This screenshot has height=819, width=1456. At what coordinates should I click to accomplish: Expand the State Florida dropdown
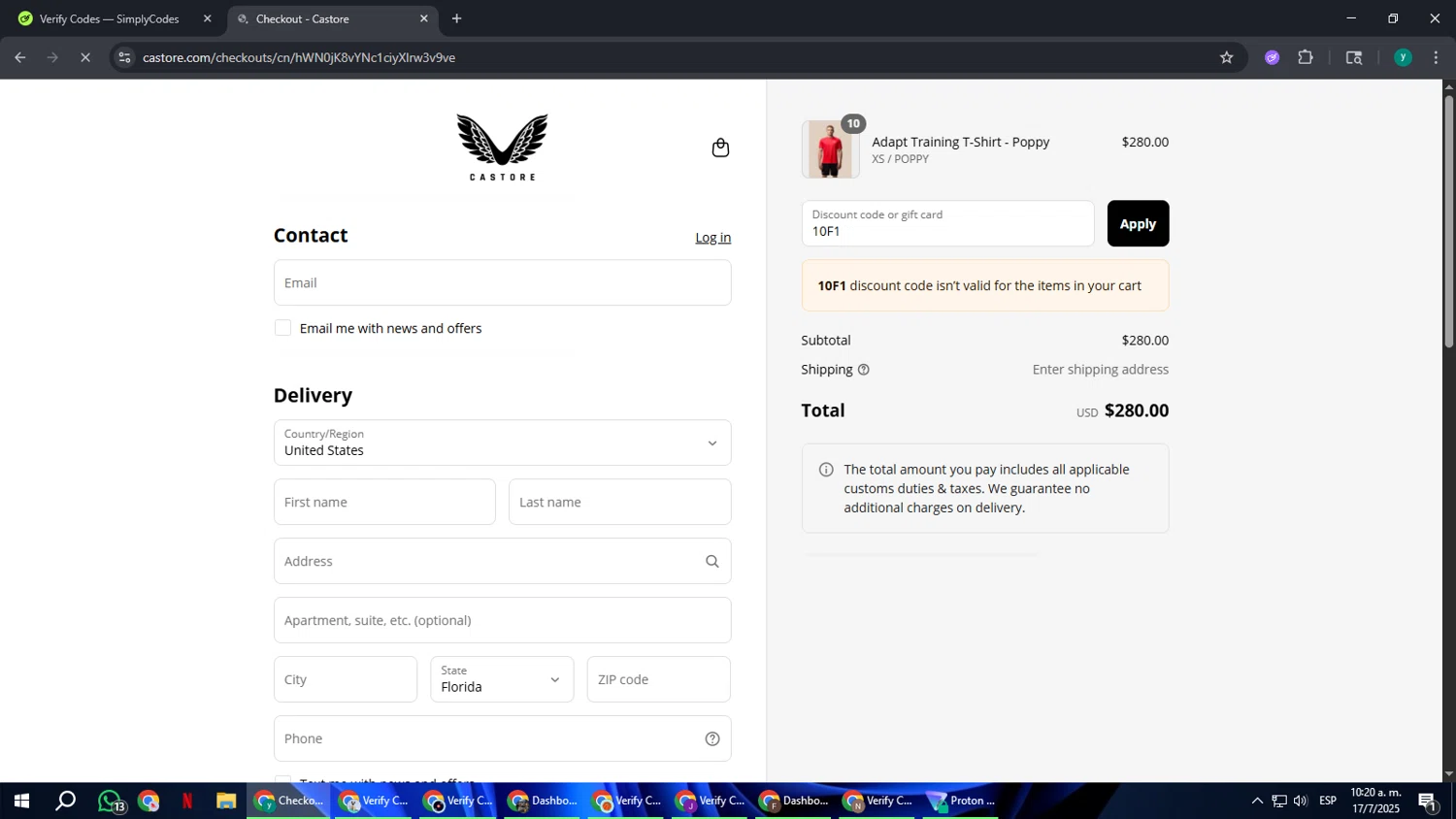point(502,679)
